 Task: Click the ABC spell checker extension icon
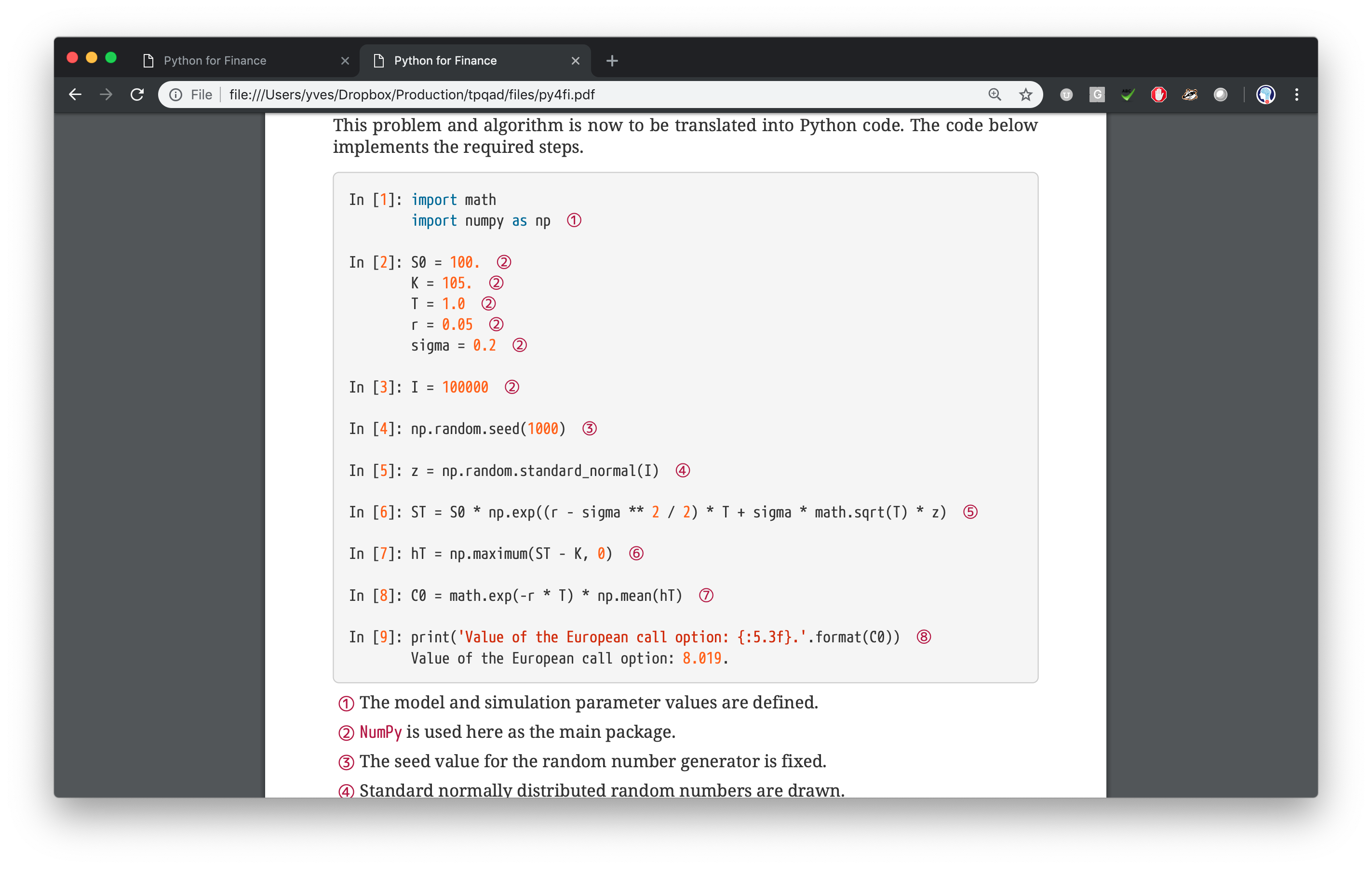point(1128,95)
